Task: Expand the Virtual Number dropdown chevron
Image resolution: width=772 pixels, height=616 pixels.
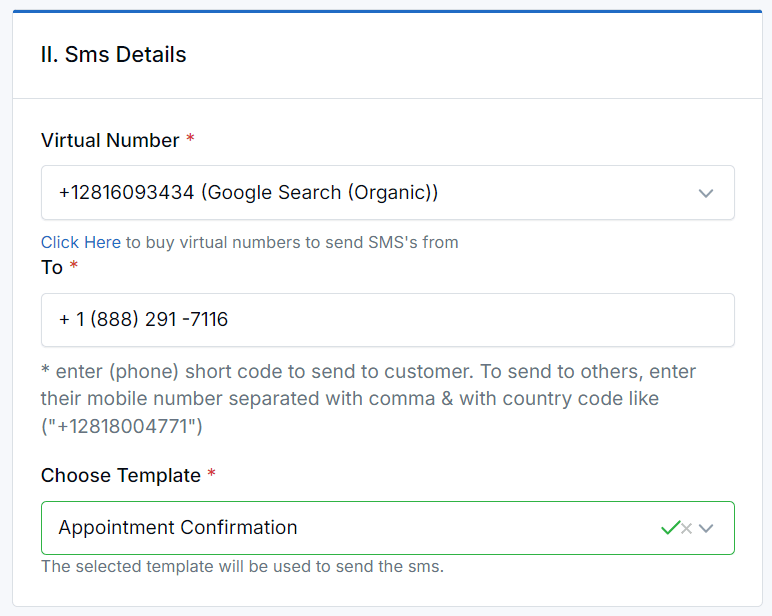Action: pos(706,194)
